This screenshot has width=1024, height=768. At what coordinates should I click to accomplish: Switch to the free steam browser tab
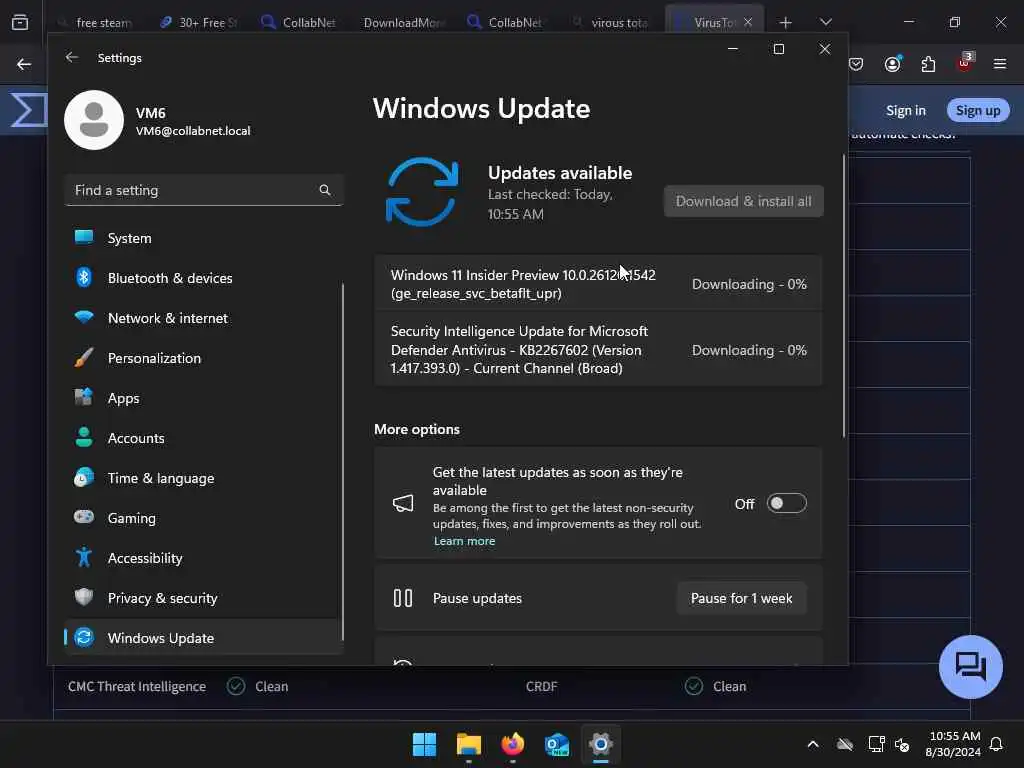[97, 23]
